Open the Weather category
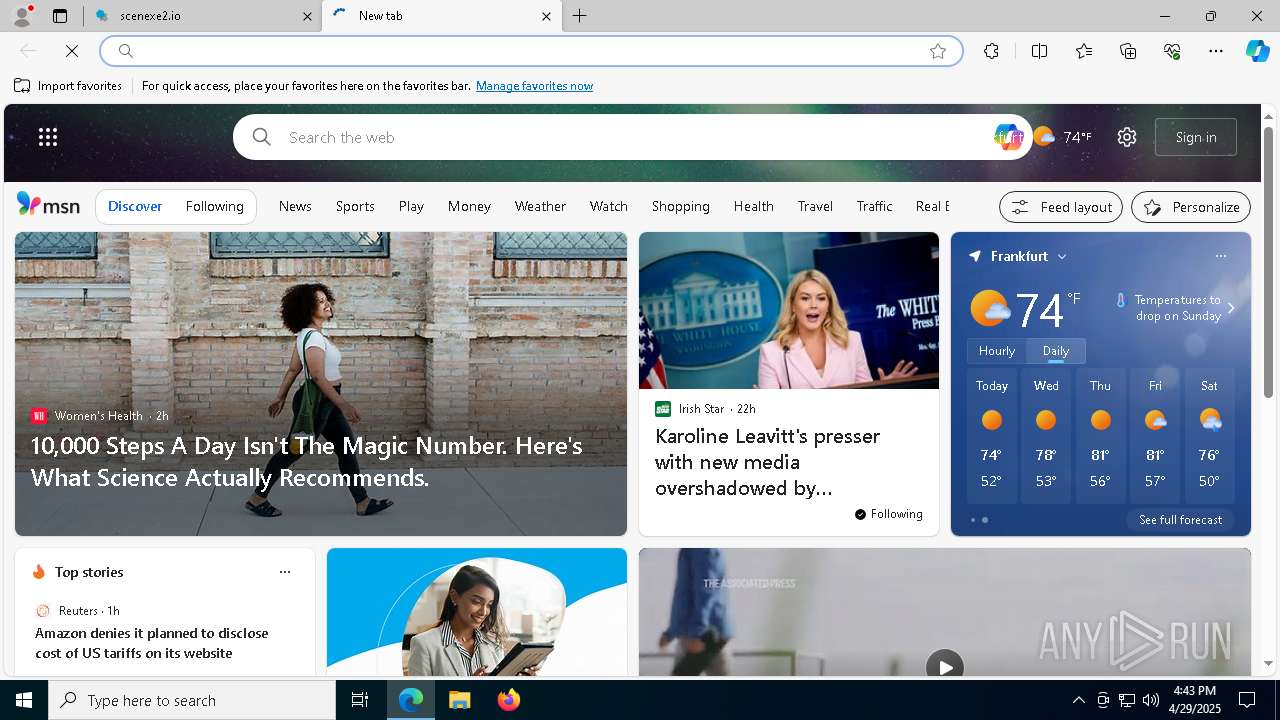Viewport: 1280px width, 720px height. (540, 206)
